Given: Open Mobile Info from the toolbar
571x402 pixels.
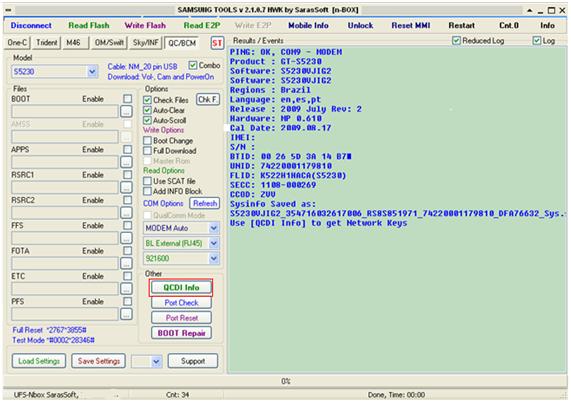Looking at the screenshot, I should (x=308, y=25).
